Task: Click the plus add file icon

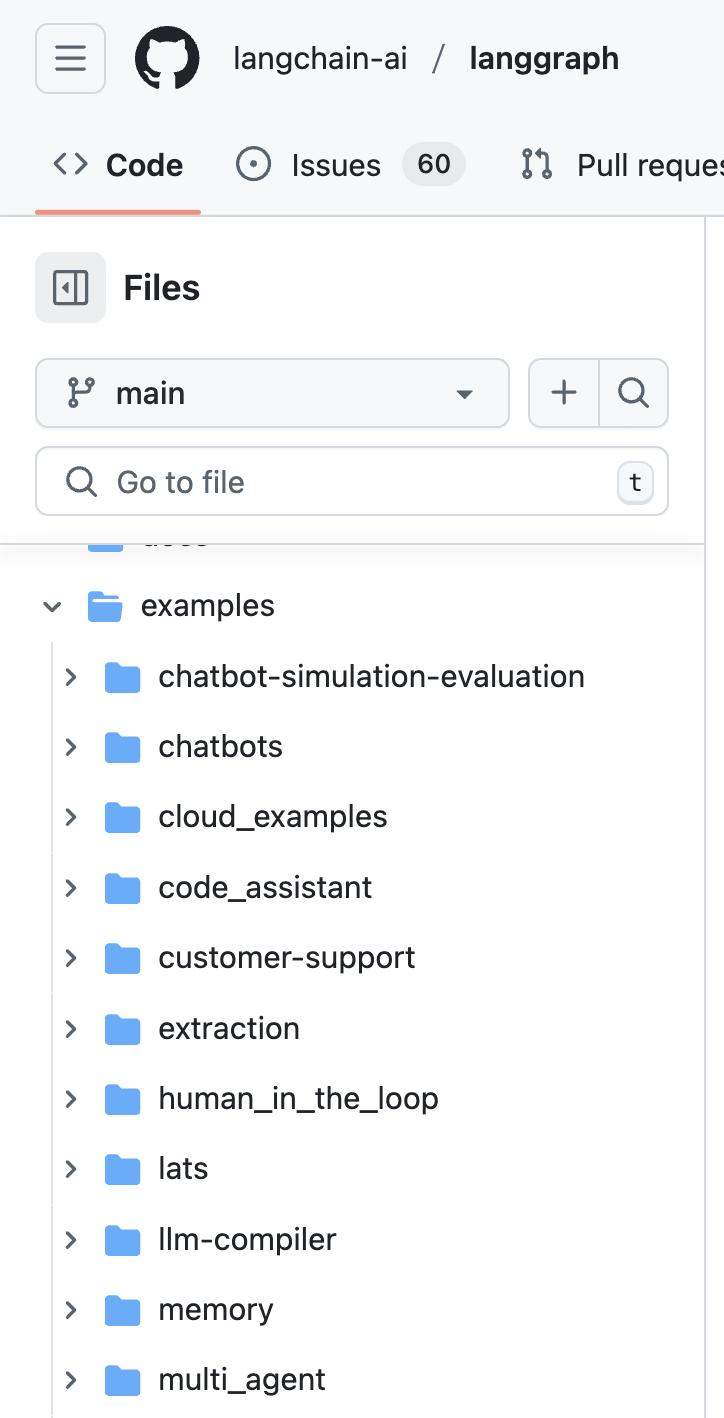Action: pos(564,393)
